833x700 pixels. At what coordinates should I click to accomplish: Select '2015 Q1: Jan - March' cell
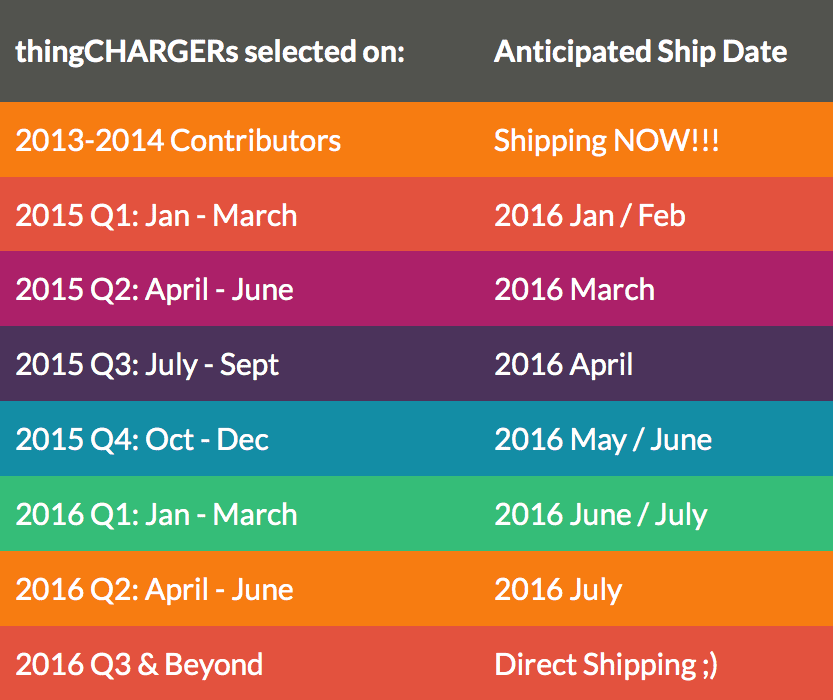tap(156, 216)
